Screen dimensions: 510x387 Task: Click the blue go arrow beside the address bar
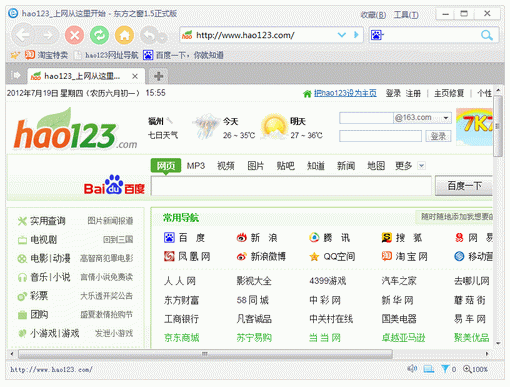356,35
